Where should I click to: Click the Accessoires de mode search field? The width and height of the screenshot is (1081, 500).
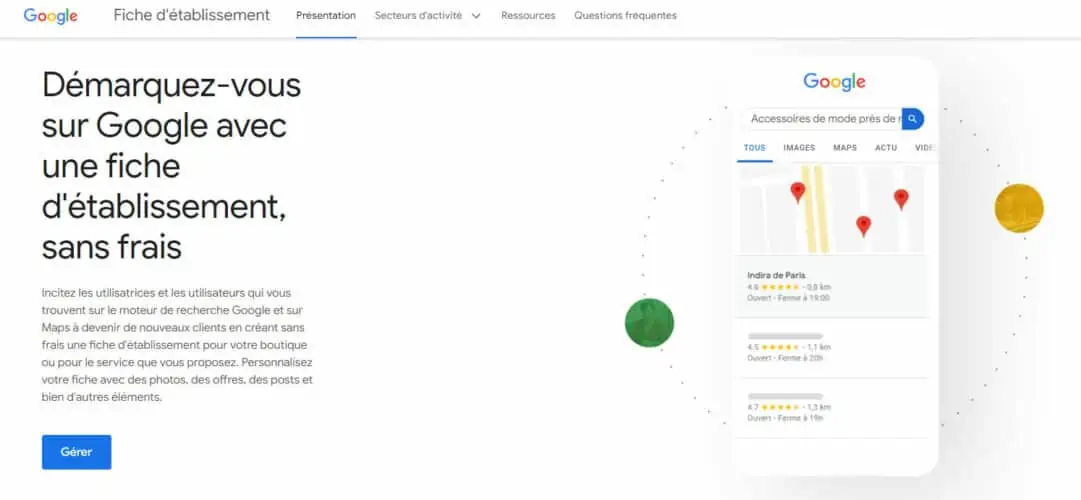[x=823, y=119]
